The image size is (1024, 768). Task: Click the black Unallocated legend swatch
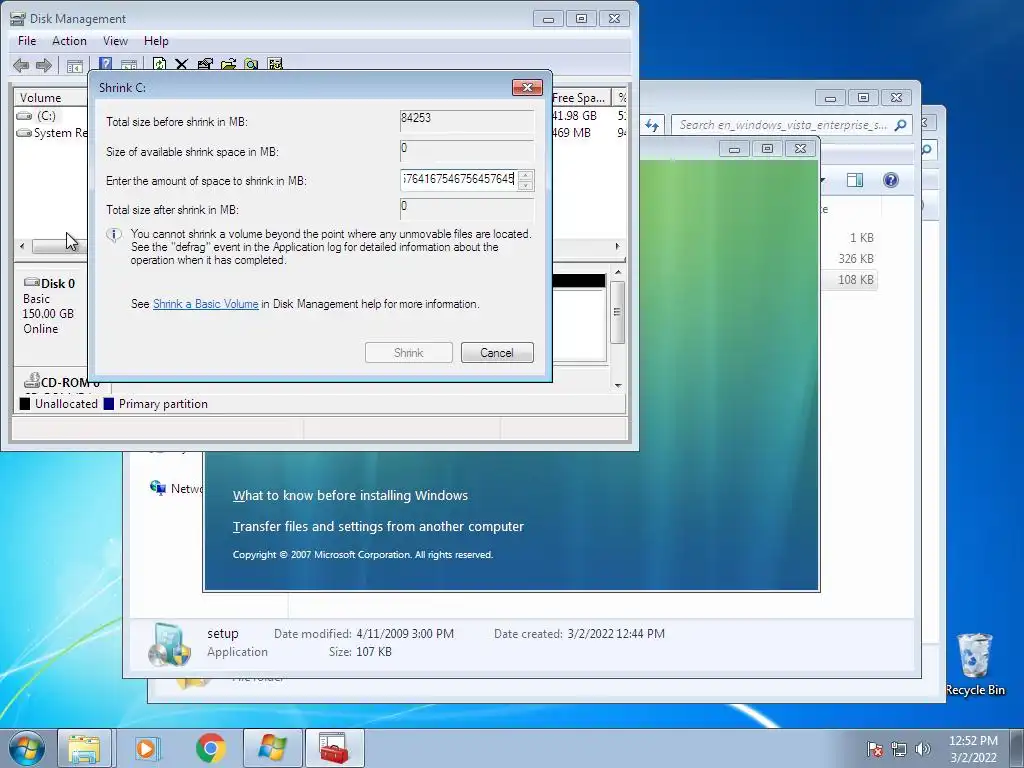pos(25,404)
